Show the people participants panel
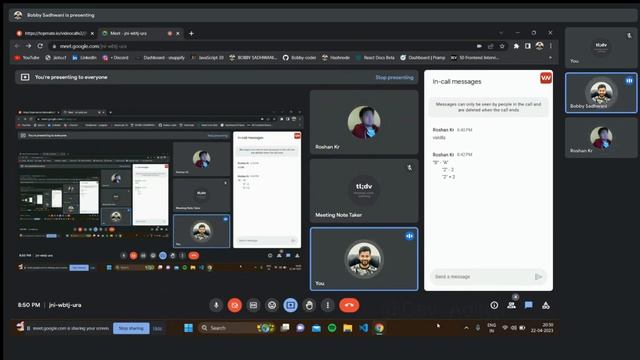The image size is (640, 360). (x=511, y=305)
